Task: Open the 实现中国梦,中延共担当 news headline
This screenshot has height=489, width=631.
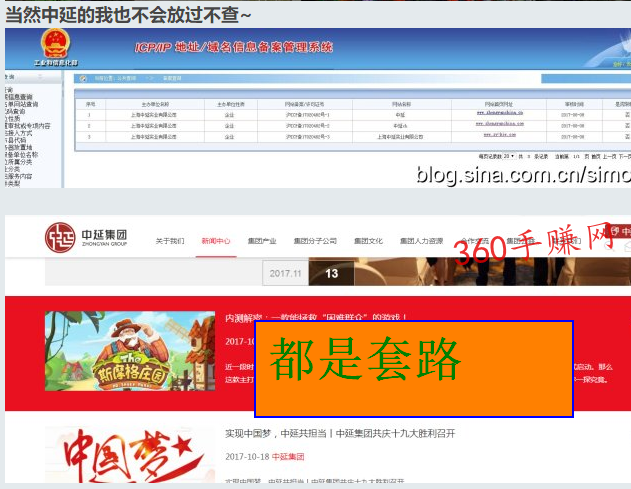Action: (x=340, y=433)
